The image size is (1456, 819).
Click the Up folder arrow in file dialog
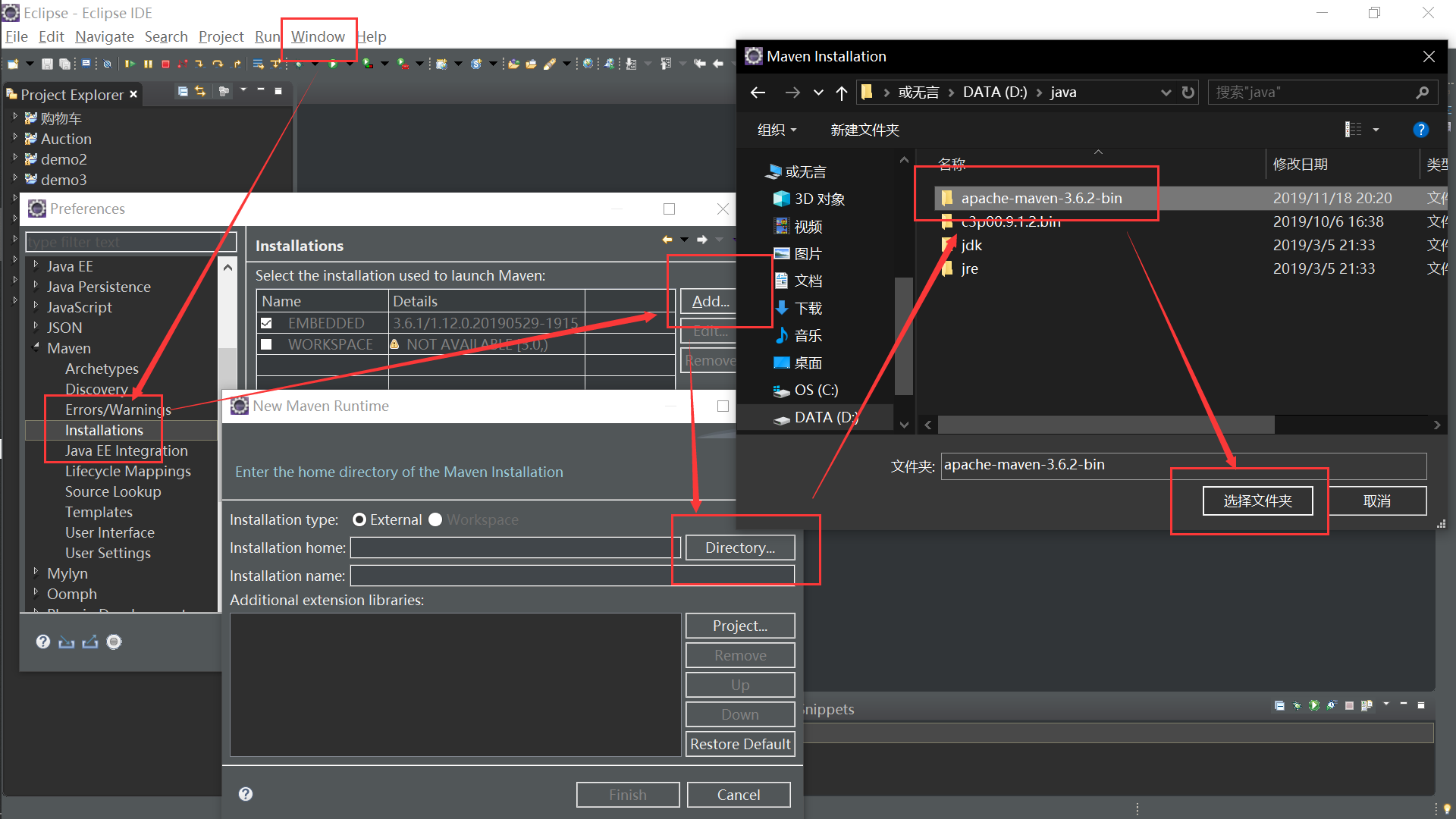tap(842, 93)
